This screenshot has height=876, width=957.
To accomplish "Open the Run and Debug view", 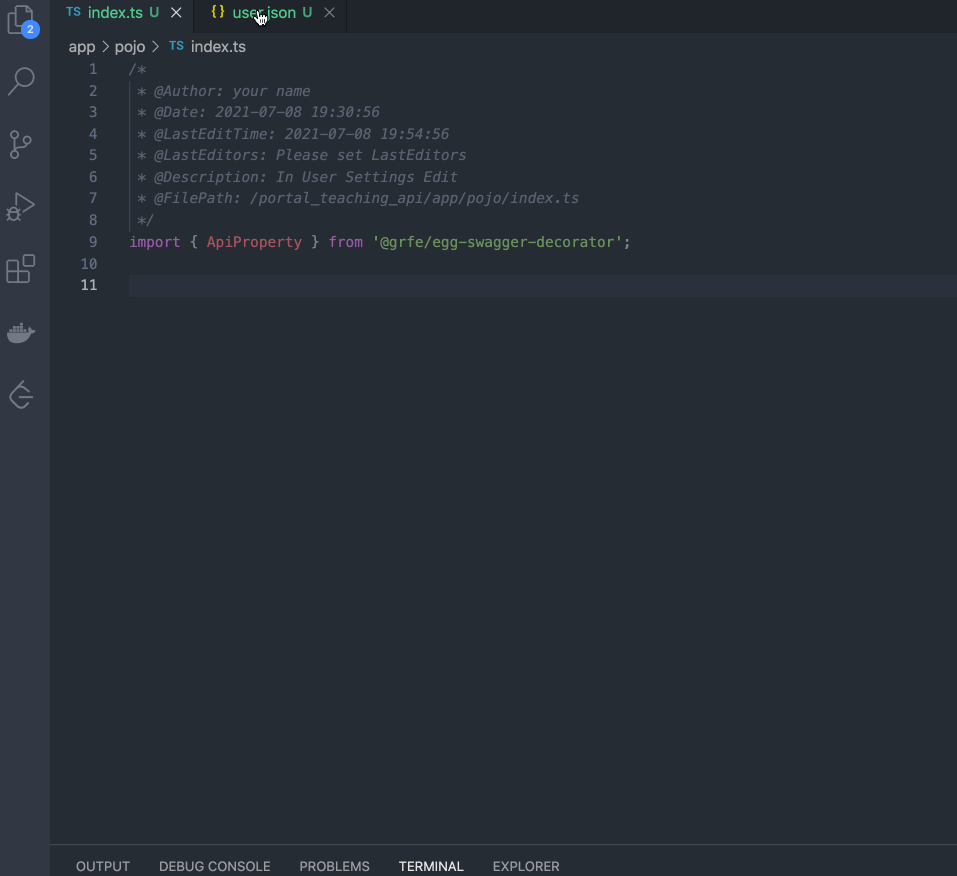I will [21, 207].
